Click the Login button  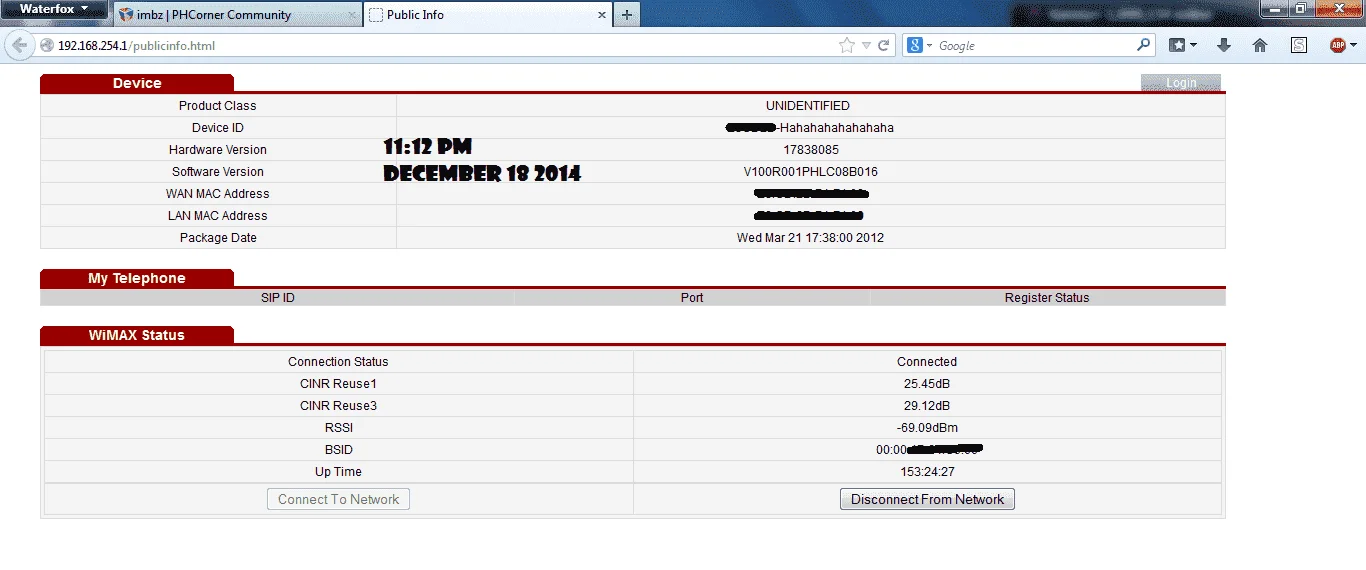point(1181,83)
